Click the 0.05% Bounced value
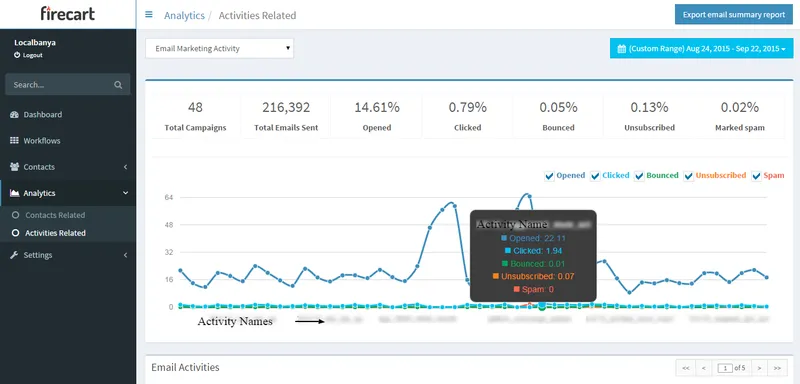This screenshot has width=800, height=384. coord(558,108)
